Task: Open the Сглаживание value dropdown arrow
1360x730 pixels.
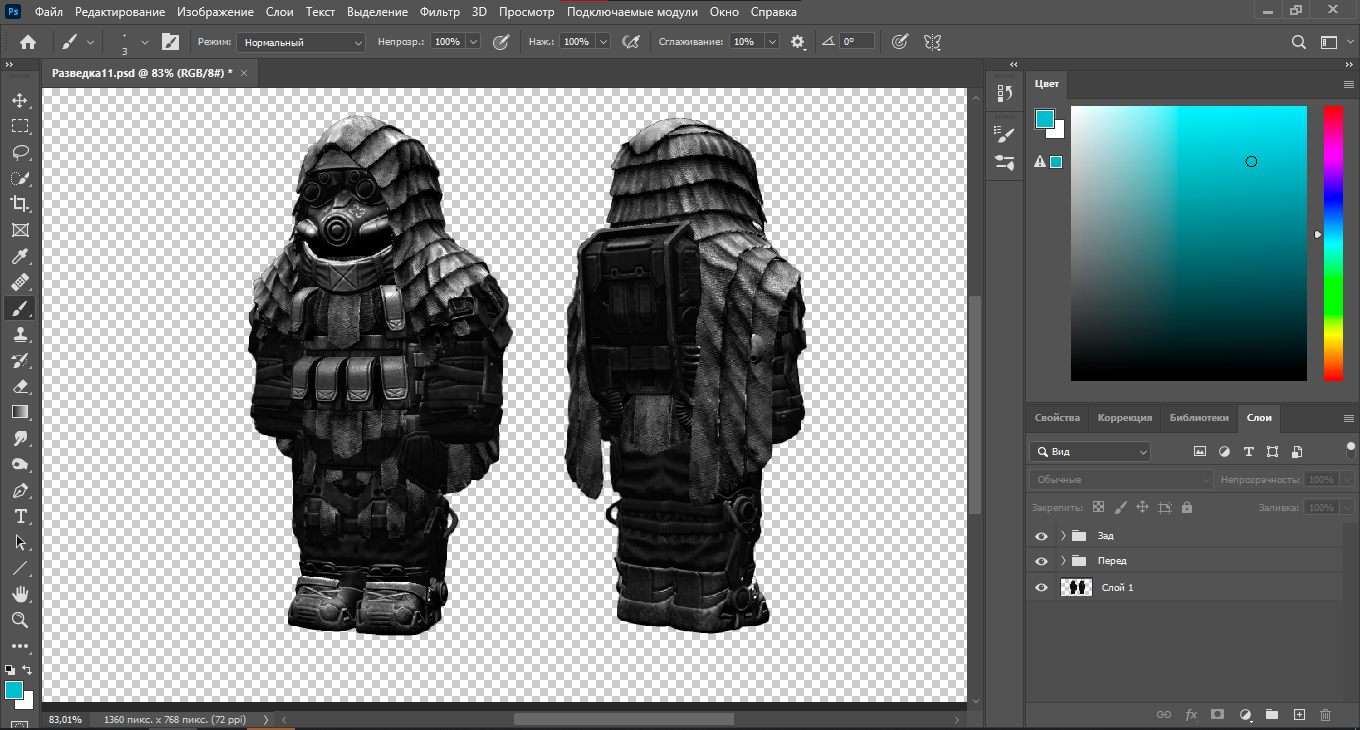Action: pyautogui.click(x=772, y=42)
